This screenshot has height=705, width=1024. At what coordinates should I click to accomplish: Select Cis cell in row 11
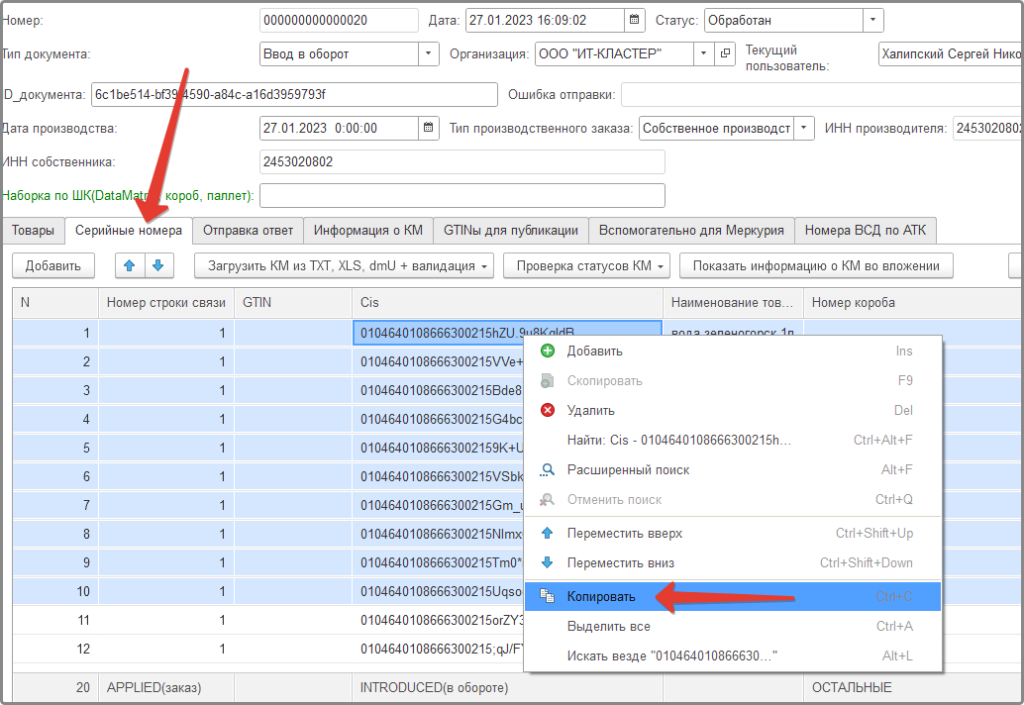pos(438,620)
